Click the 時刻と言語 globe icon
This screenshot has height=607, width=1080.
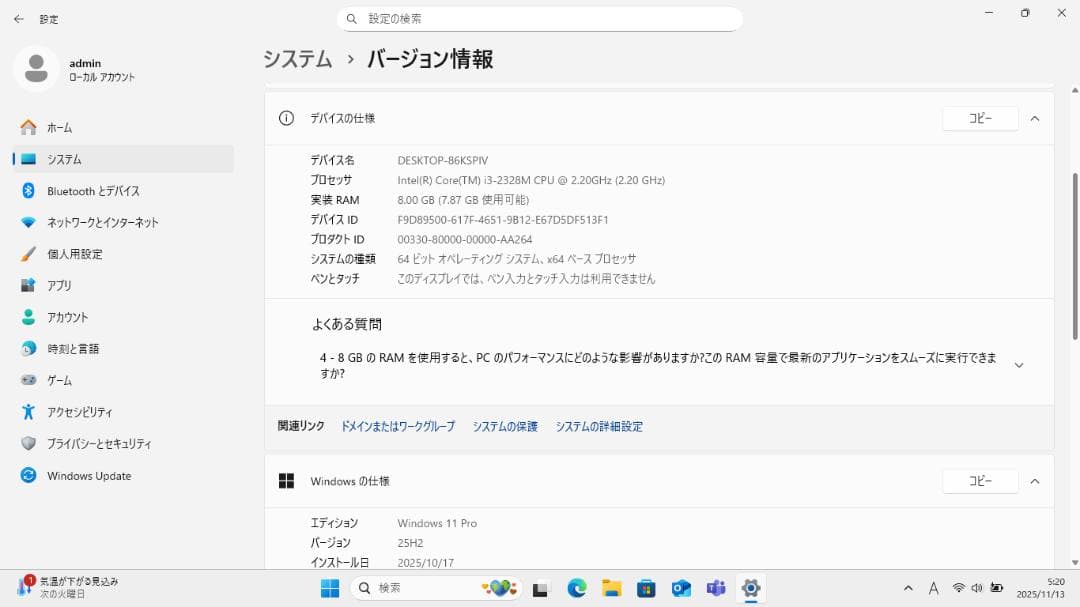click(28, 349)
